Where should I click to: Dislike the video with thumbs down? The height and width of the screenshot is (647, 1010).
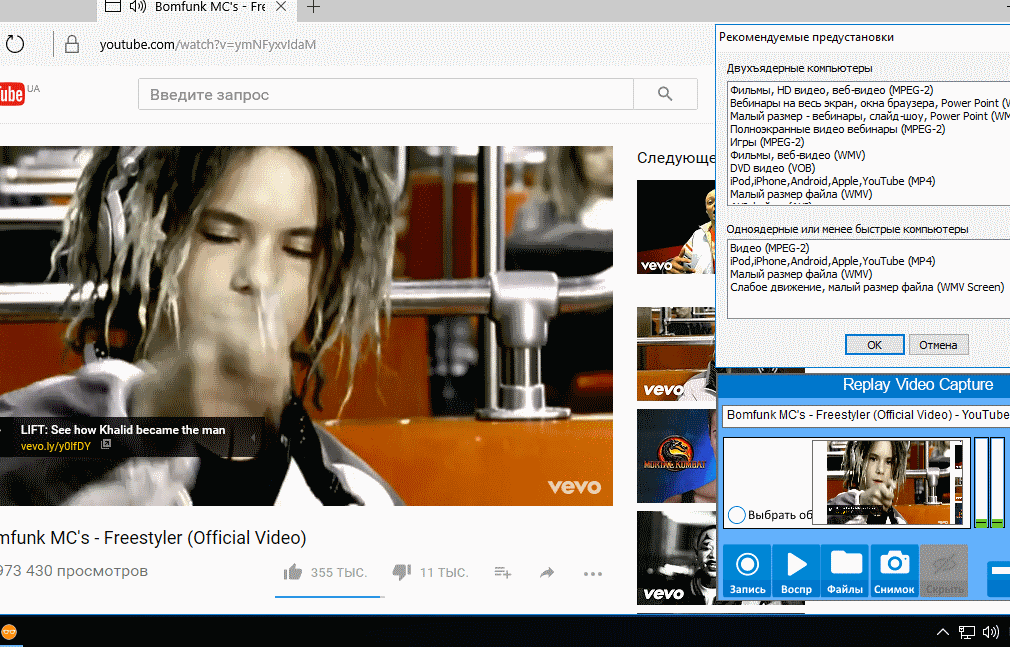(x=402, y=572)
